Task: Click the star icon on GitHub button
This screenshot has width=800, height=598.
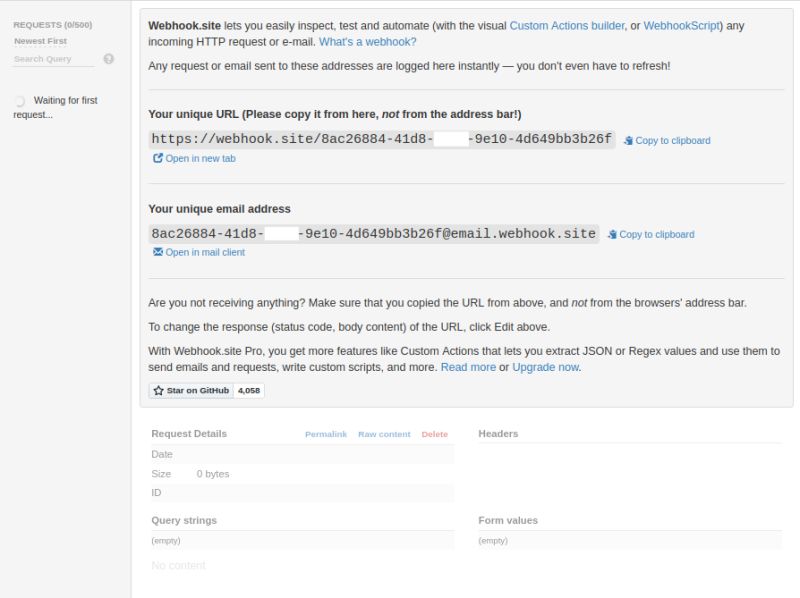Action: point(159,391)
